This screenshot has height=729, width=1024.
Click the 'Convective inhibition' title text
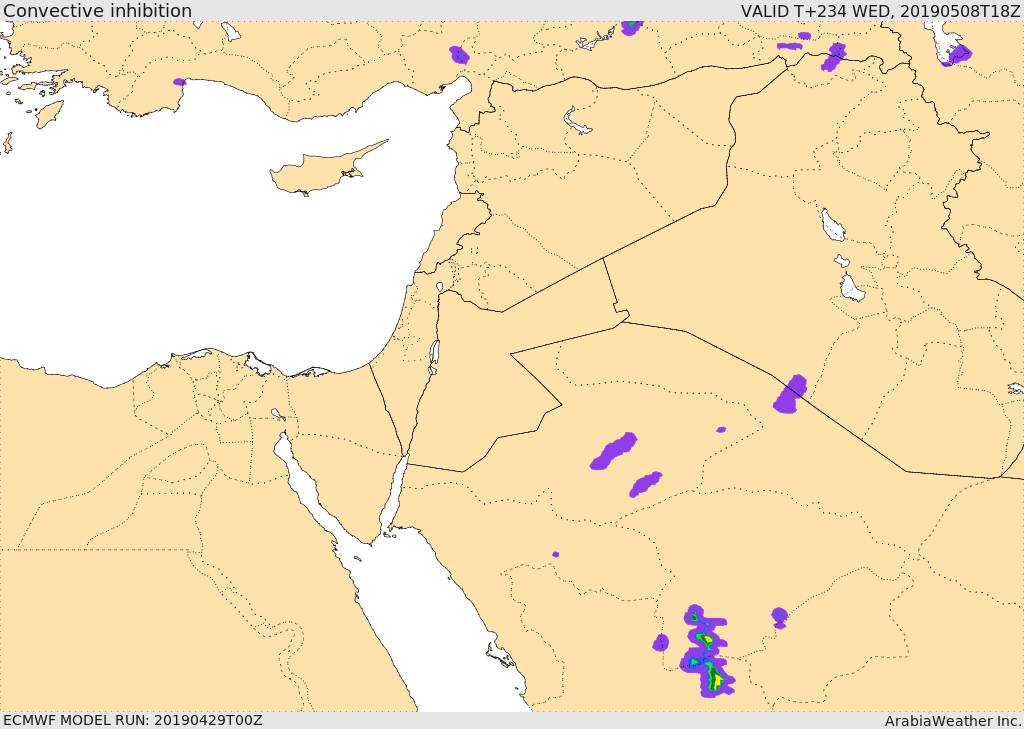(x=98, y=10)
